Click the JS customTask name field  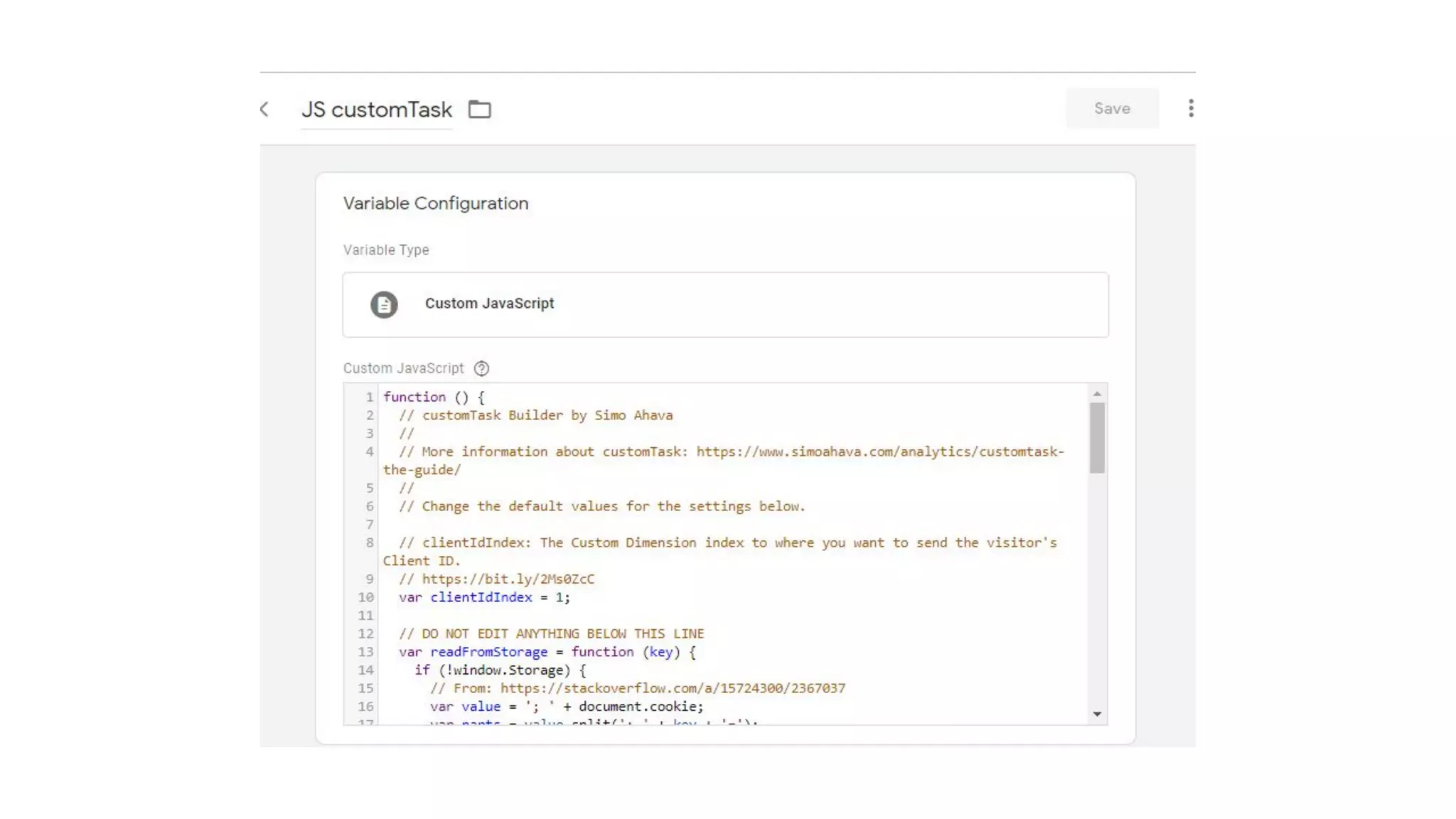coord(377,109)
